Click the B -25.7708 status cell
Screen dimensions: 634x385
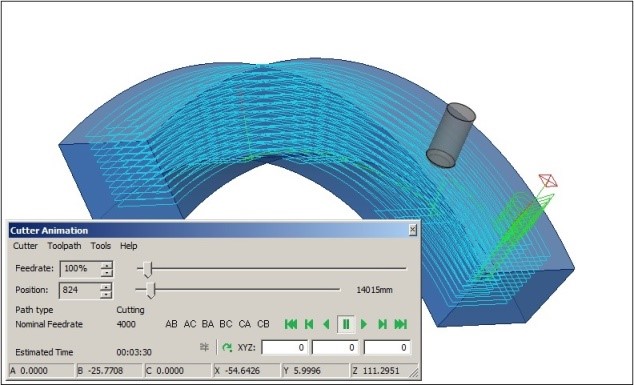(109, 371)
